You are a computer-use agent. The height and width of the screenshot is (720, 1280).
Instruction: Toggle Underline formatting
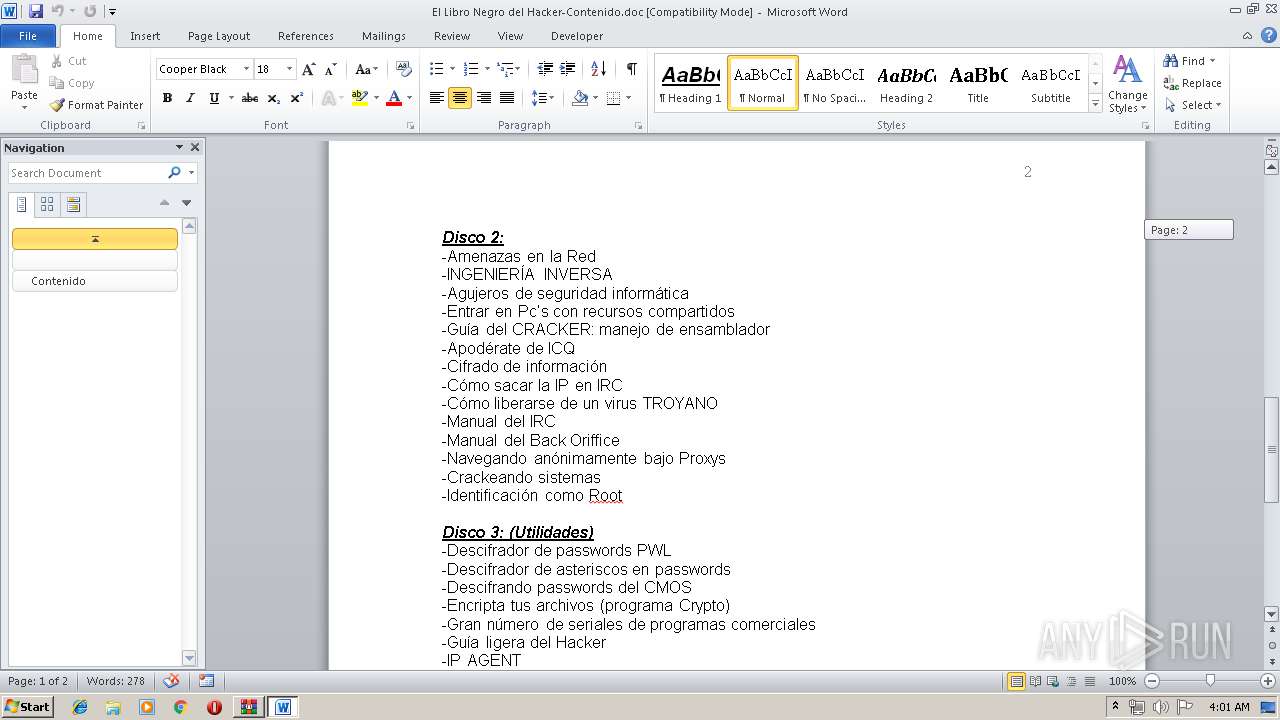(x=213, y=98)
